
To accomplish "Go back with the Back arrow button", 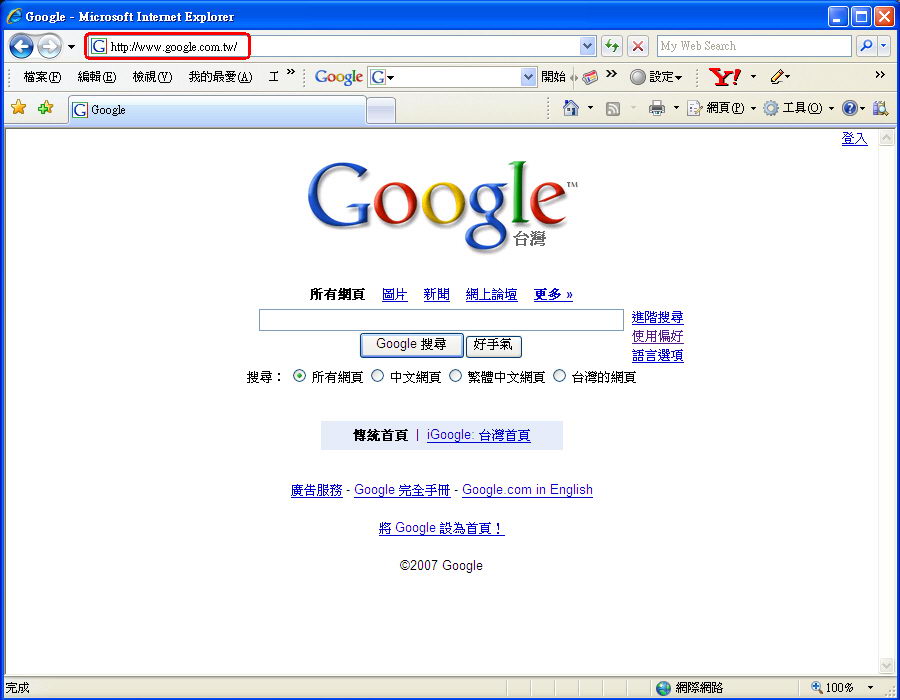I will pos(21,46).
